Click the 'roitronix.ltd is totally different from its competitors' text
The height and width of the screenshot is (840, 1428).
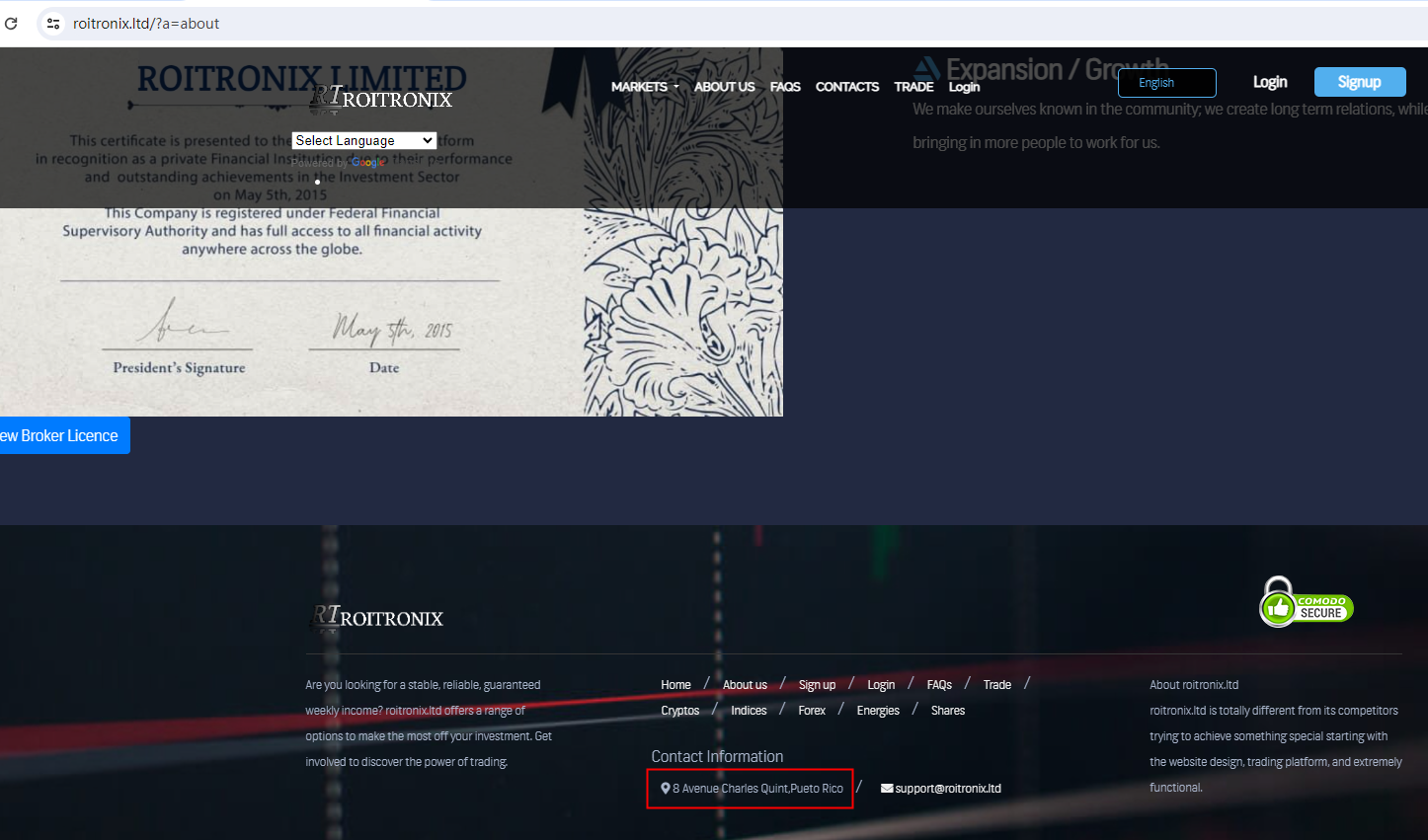click(1274, 711)
